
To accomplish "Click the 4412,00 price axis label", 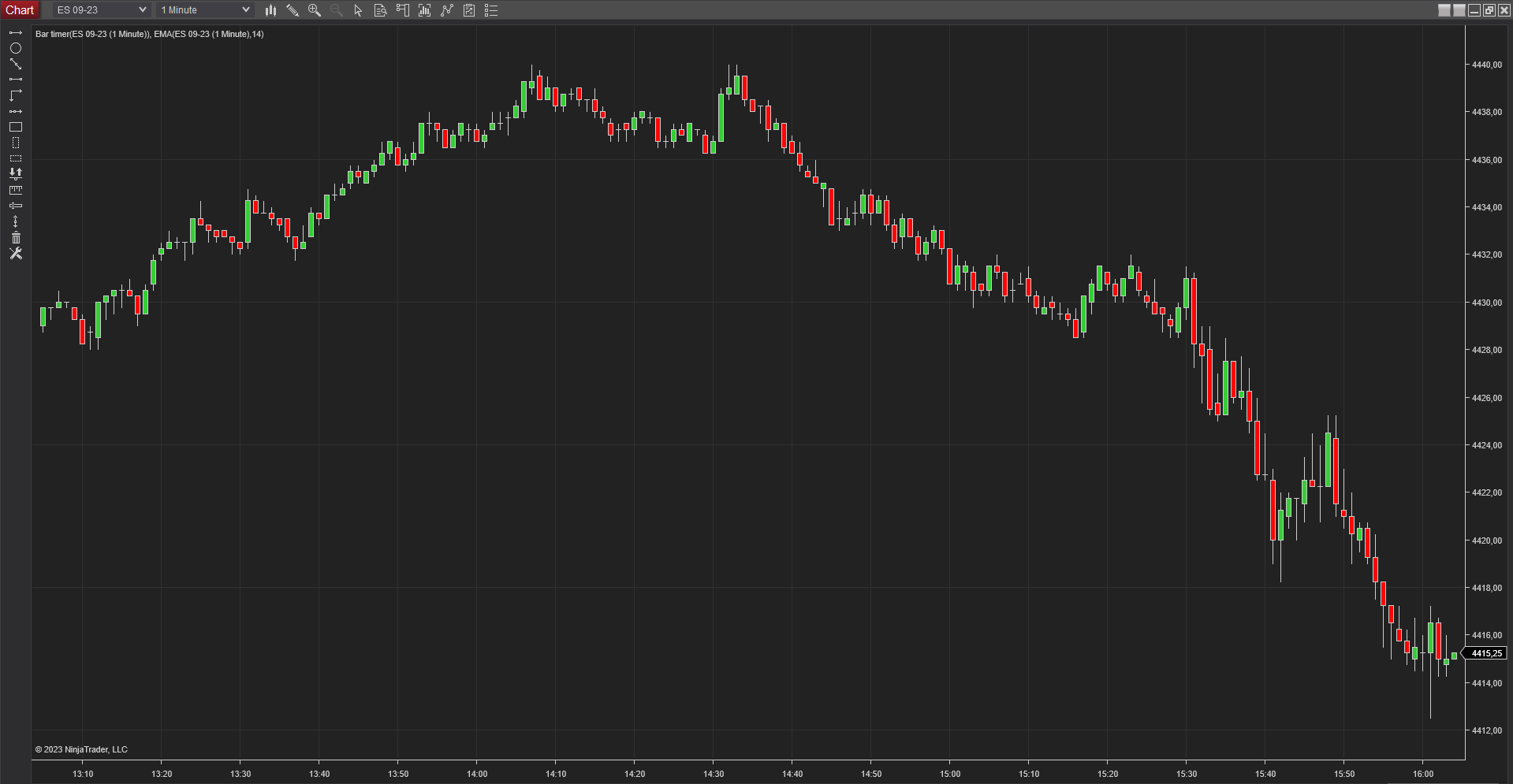I will pyautogui.click(x=1487, y=730).
